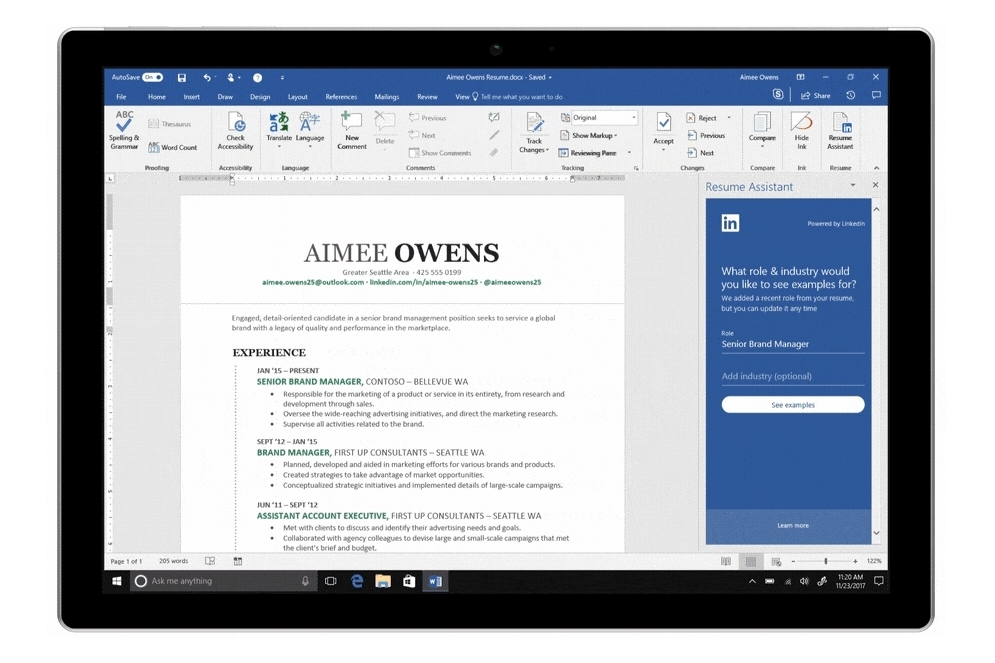Click the Skype icon near Share
The width and height of the screenshot is (995, 663).
click(778, 95)
